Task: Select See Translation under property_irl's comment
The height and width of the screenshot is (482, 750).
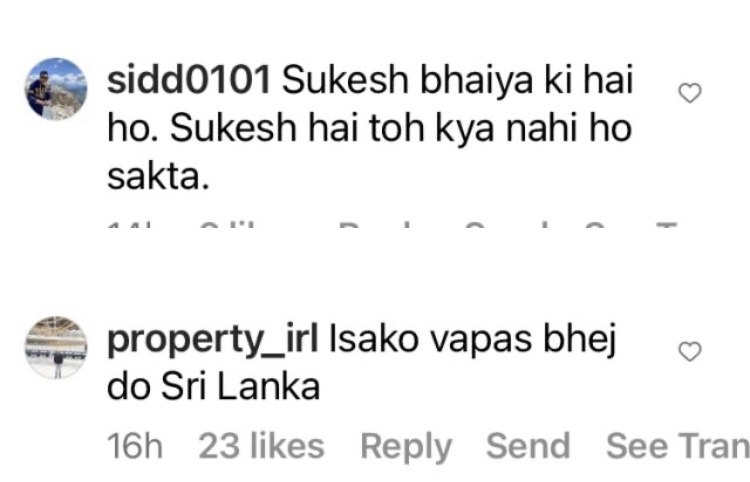Action: 678,446
